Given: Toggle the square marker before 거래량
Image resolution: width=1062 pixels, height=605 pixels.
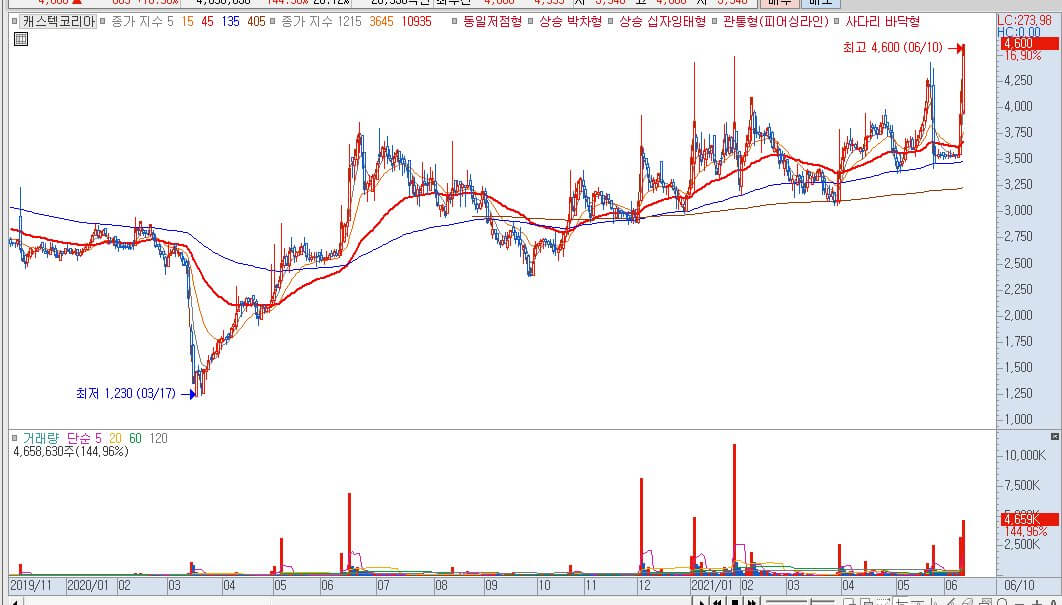Looking at the screenshot, I should pyautogui.click(x=14, y=438).
